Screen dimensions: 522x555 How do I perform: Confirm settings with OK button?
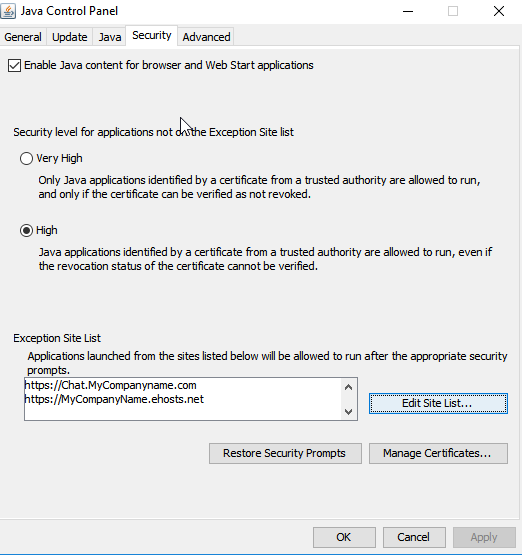[344, 537]
